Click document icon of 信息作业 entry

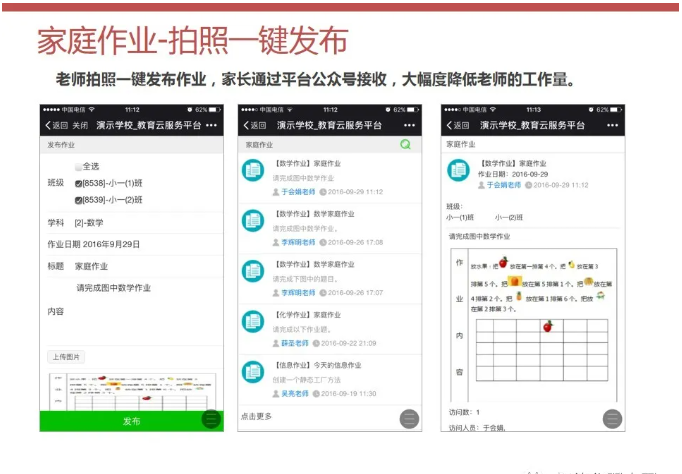[253, 373]
